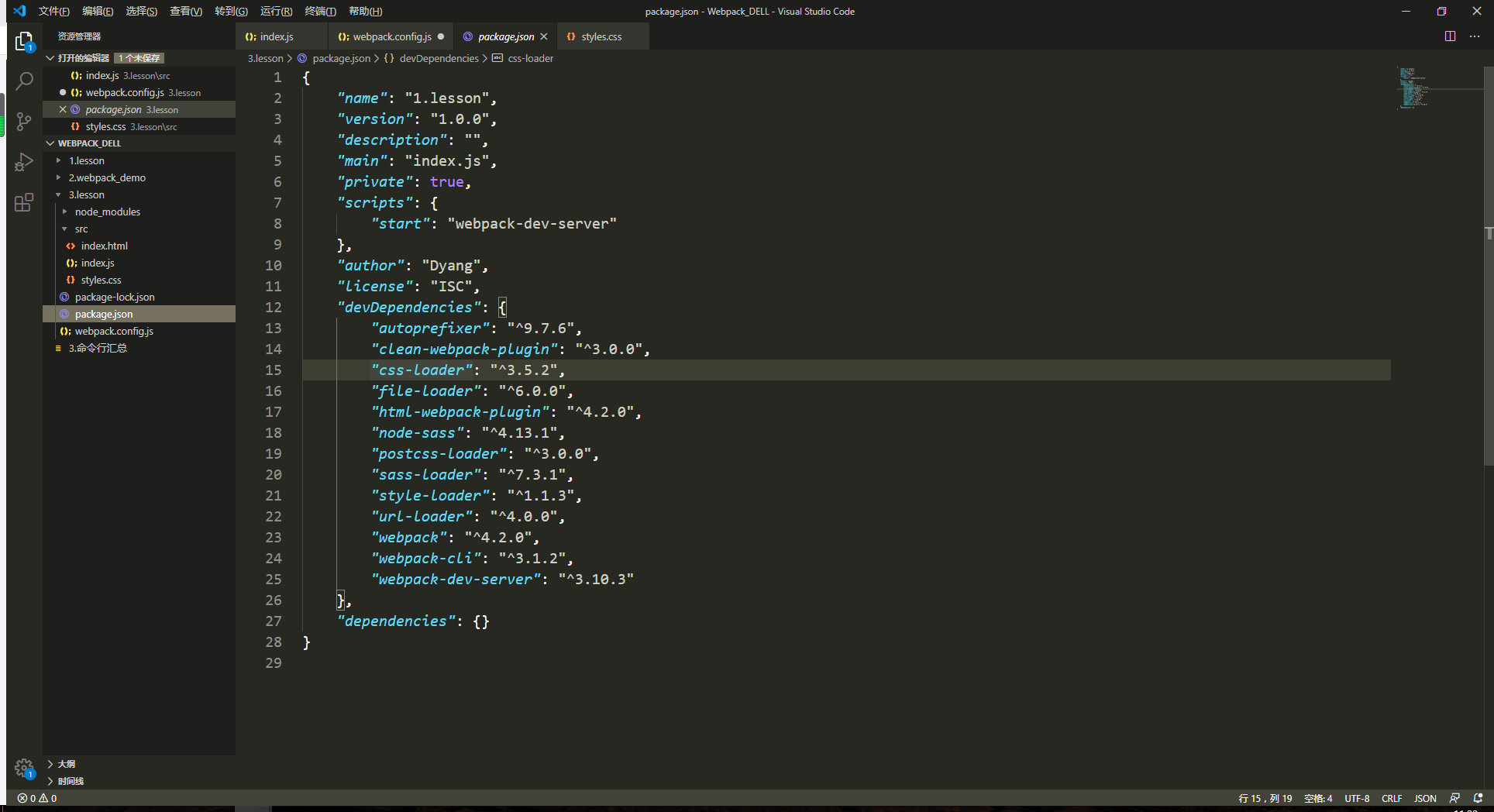Open the Extensions view
1494x812 pixels.
click(x=24, y=203)
